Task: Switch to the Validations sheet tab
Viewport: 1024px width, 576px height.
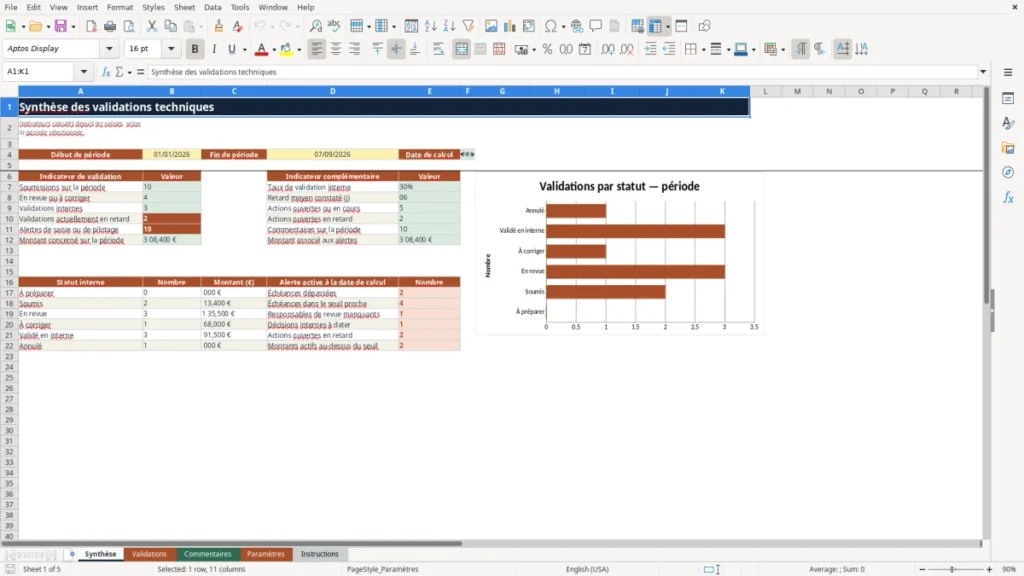Action: click(149, 554)
